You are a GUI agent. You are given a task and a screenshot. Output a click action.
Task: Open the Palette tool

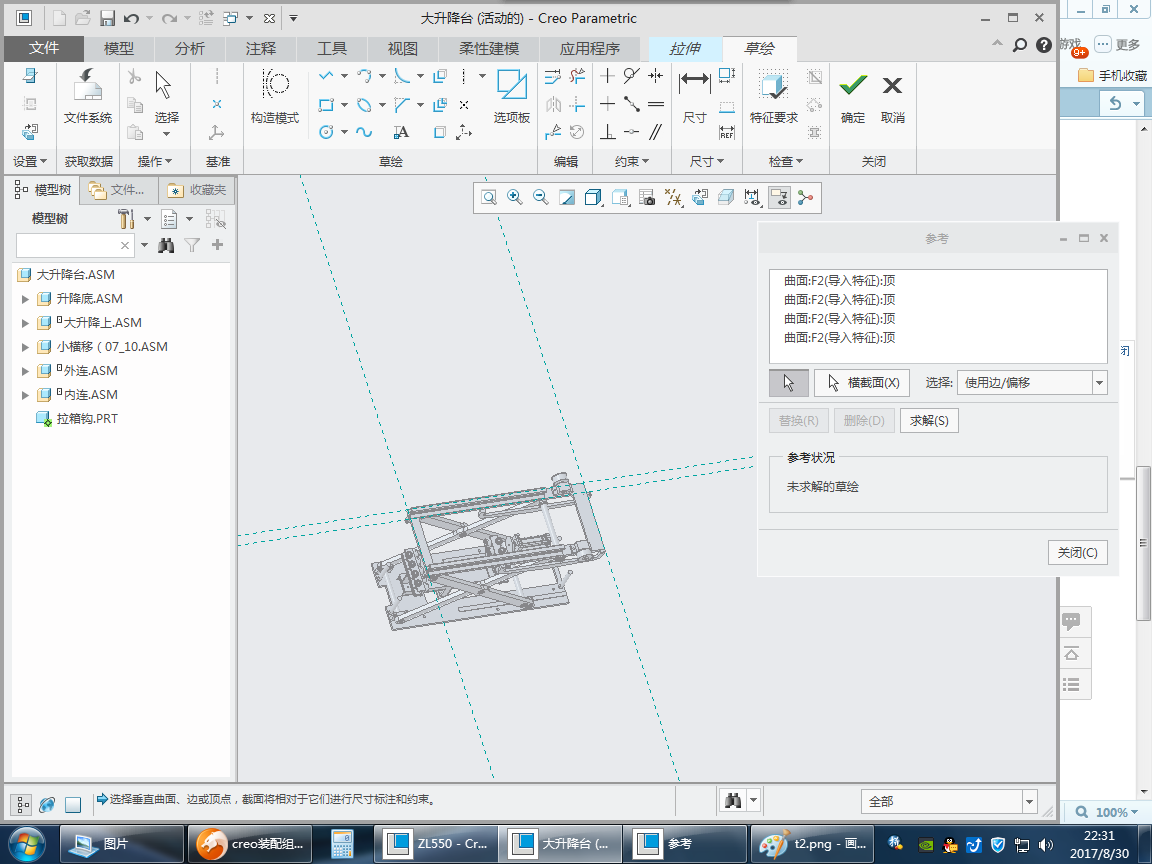511,84
